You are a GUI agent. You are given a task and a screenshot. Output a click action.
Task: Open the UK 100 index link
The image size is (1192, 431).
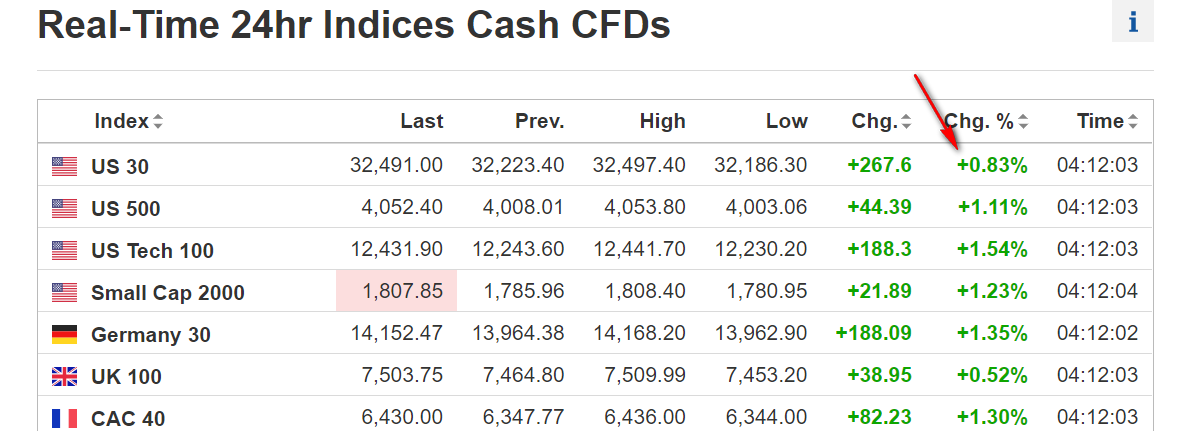126,377
